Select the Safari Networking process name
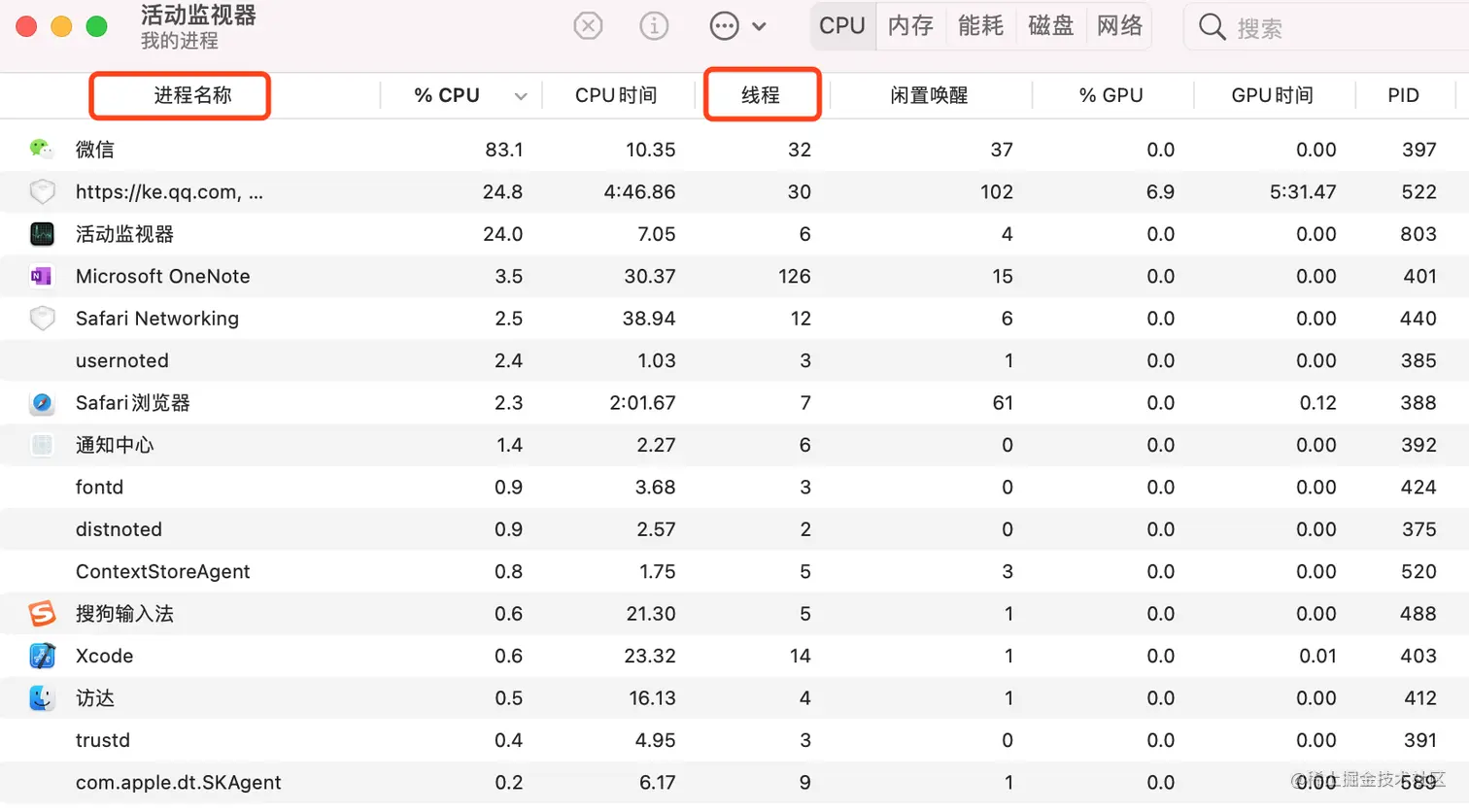Image resolution: width=1469 pixels, height=812 pixels. point(156,319)
